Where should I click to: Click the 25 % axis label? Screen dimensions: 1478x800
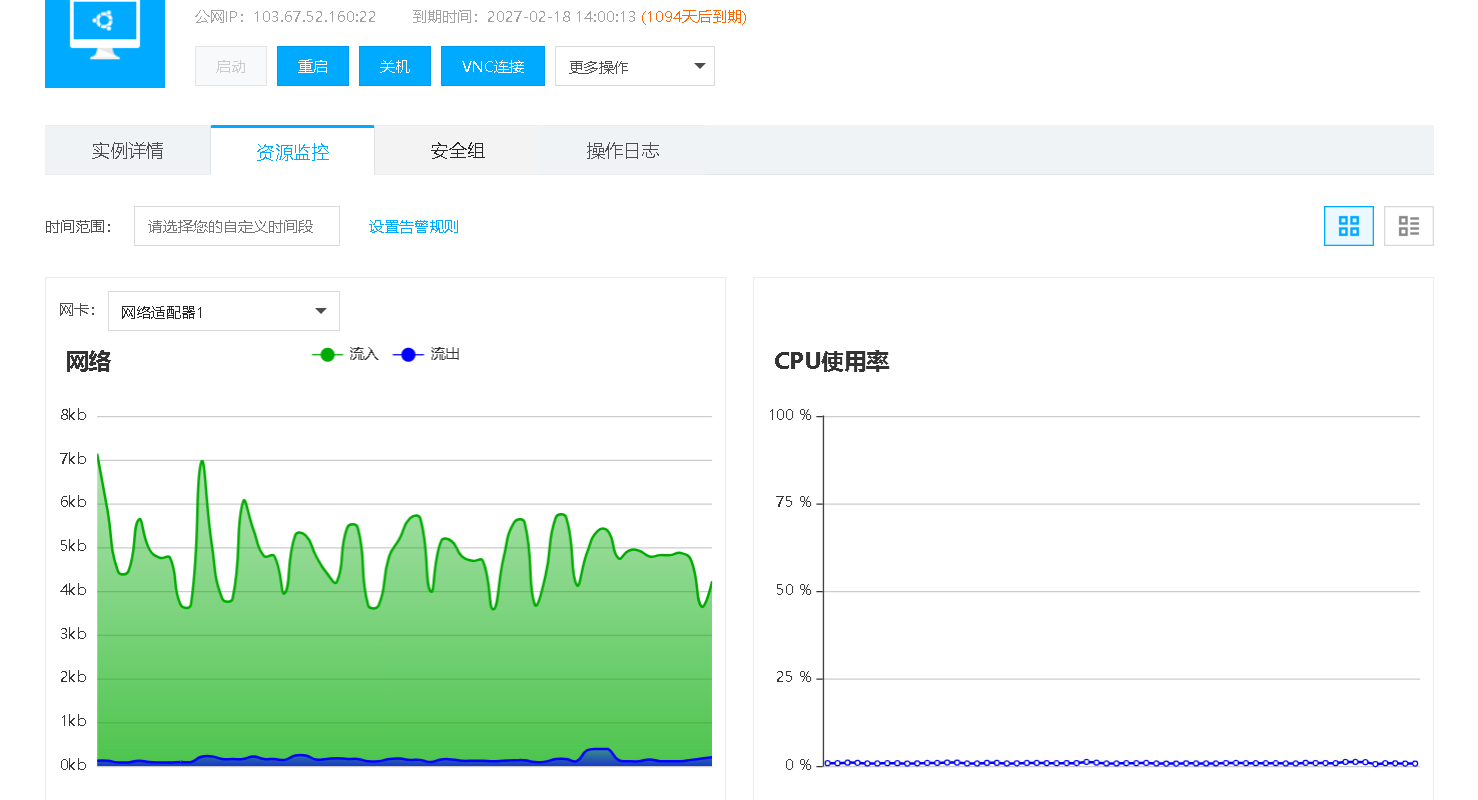(794, 677)
